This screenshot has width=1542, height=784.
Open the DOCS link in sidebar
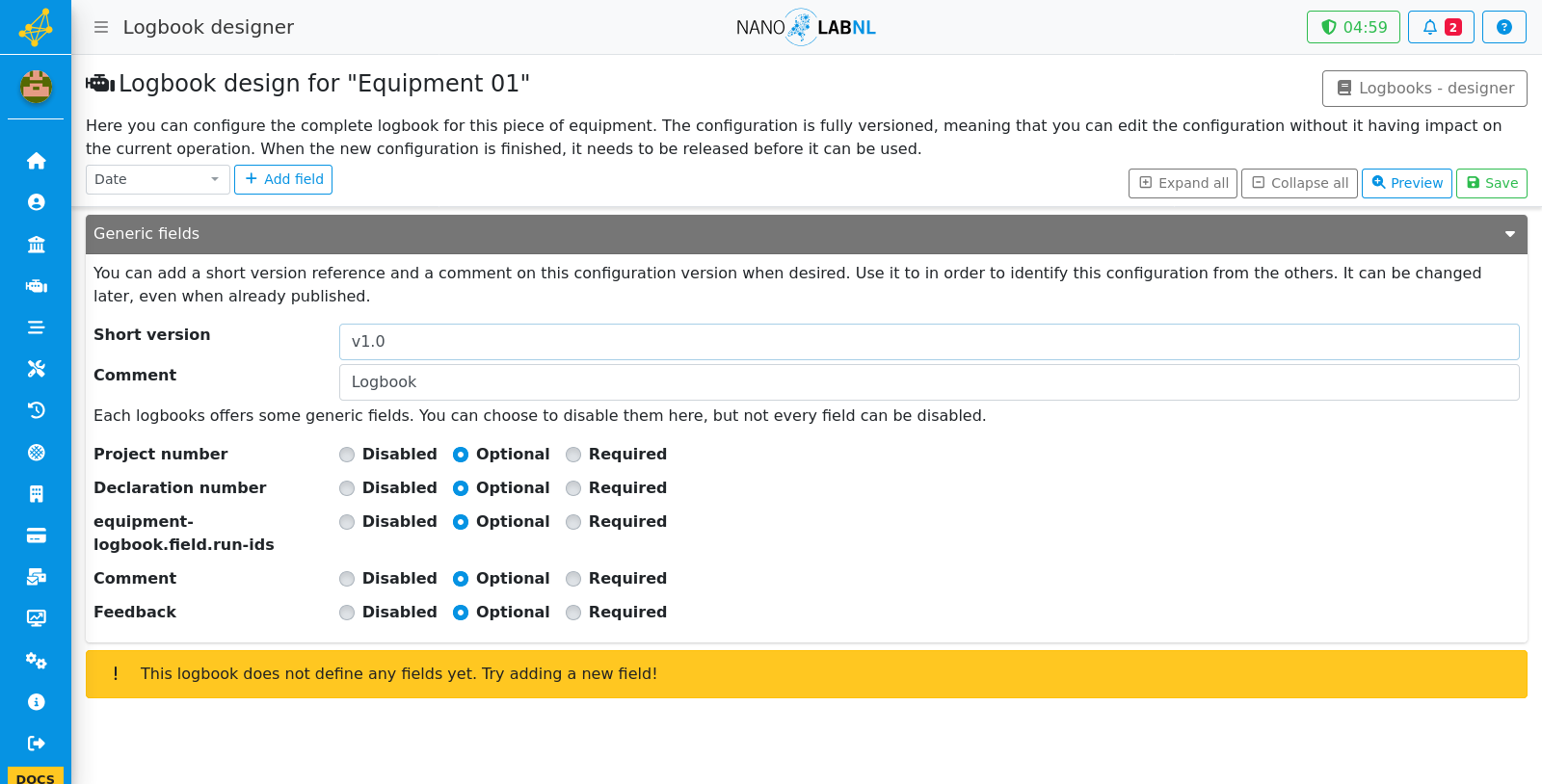click(36, 776)
